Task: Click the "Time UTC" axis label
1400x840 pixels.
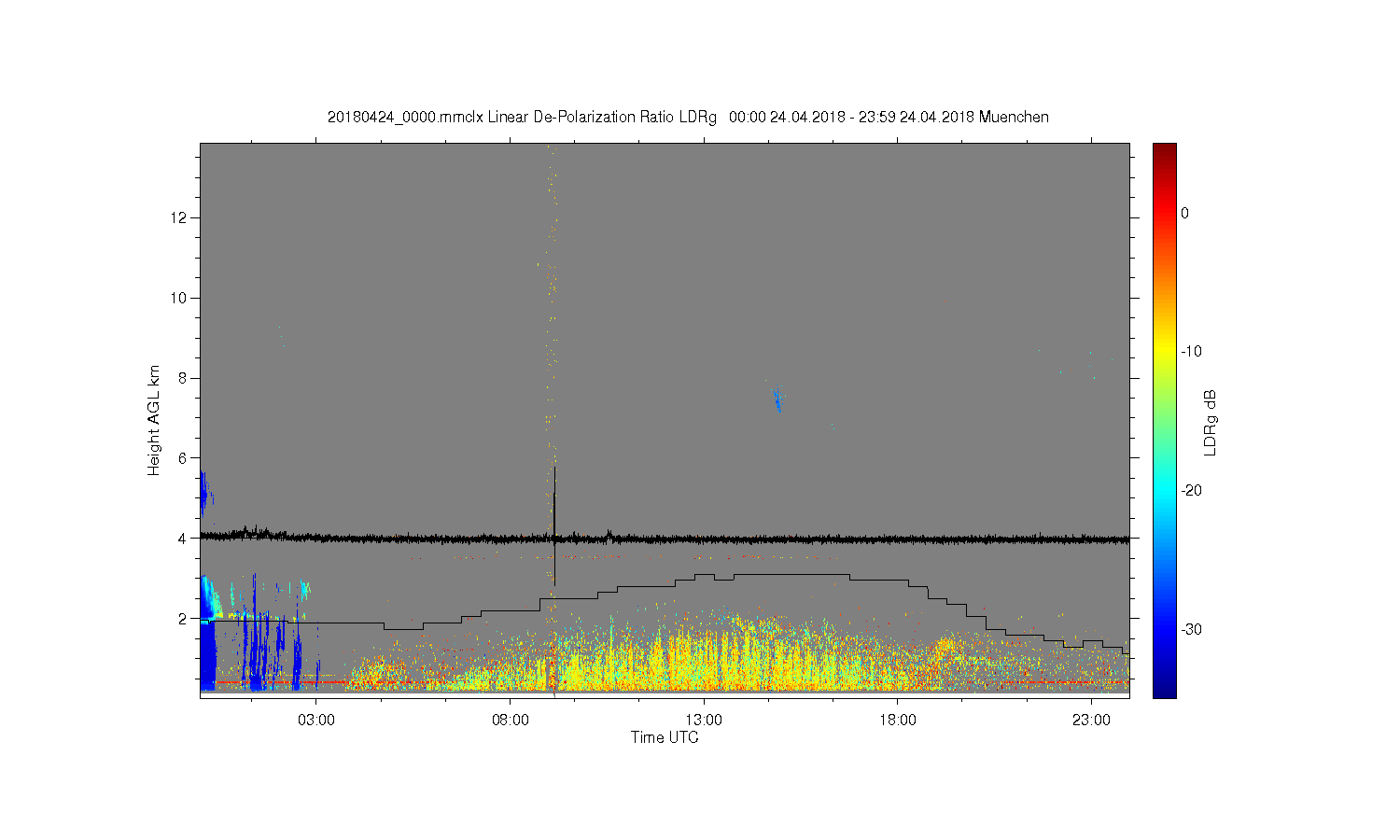Action: coord(665,737)
